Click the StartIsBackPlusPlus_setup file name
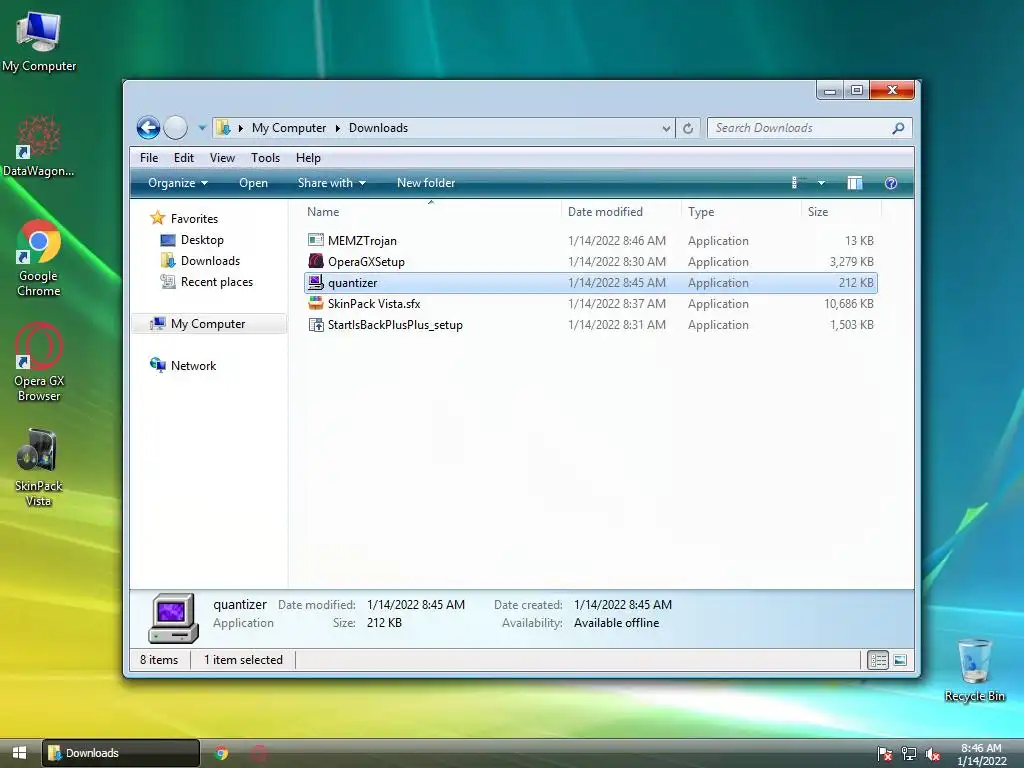Viewport: 1024px width, 768px height. [395, 325]
